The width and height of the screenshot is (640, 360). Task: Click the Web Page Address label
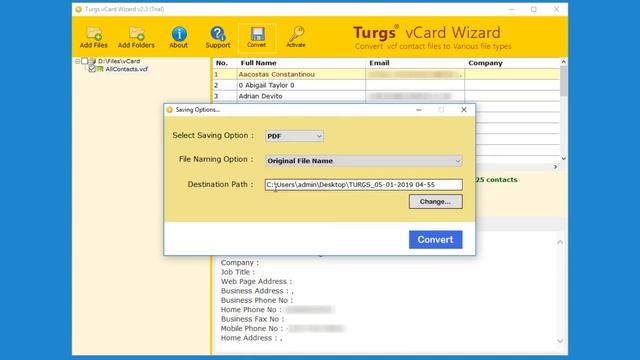tap(256, 282)
